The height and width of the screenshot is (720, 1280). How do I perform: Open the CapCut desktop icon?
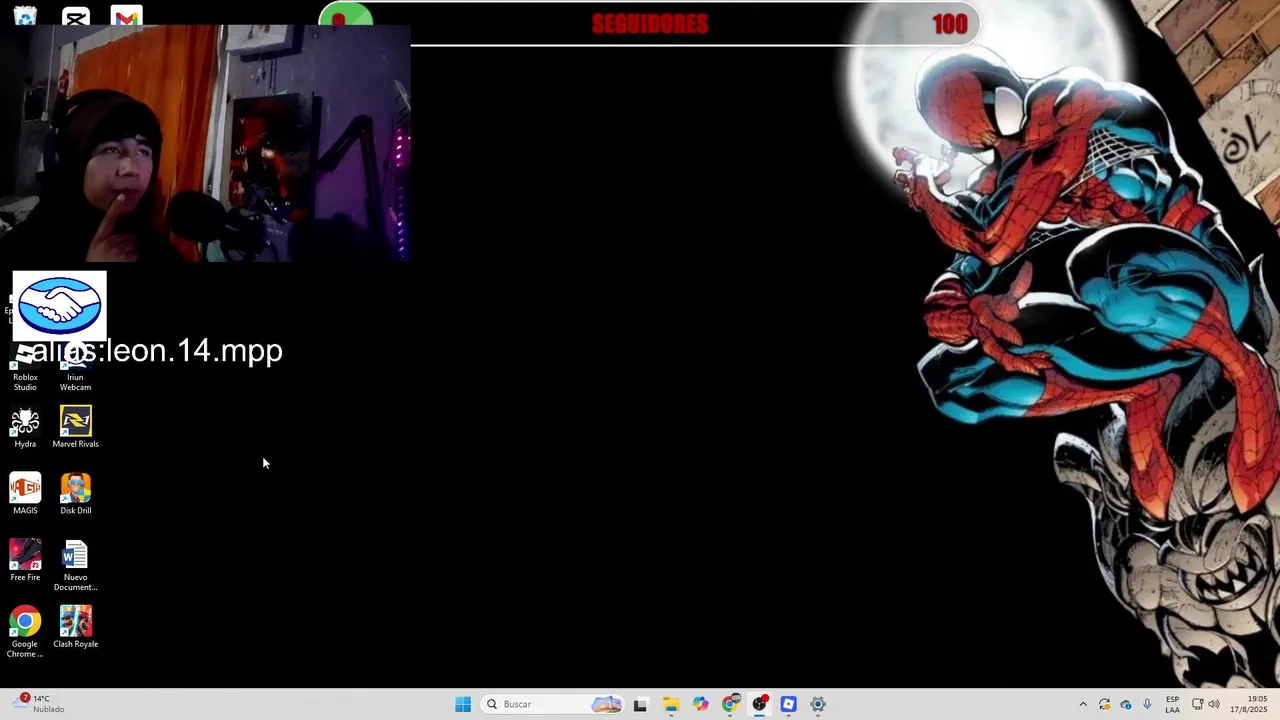point(75,14)
